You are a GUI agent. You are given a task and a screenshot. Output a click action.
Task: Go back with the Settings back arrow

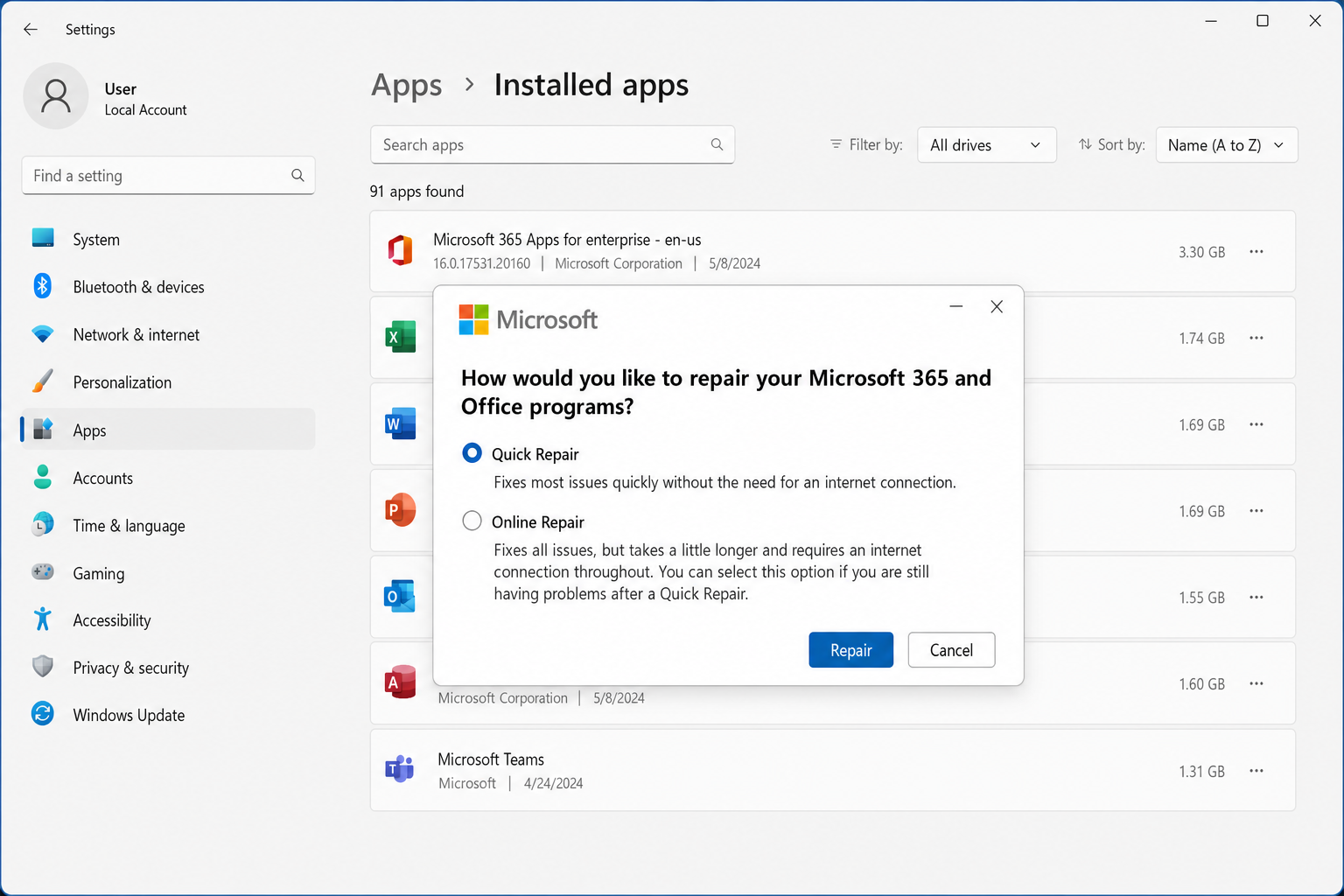coord(31,30)
